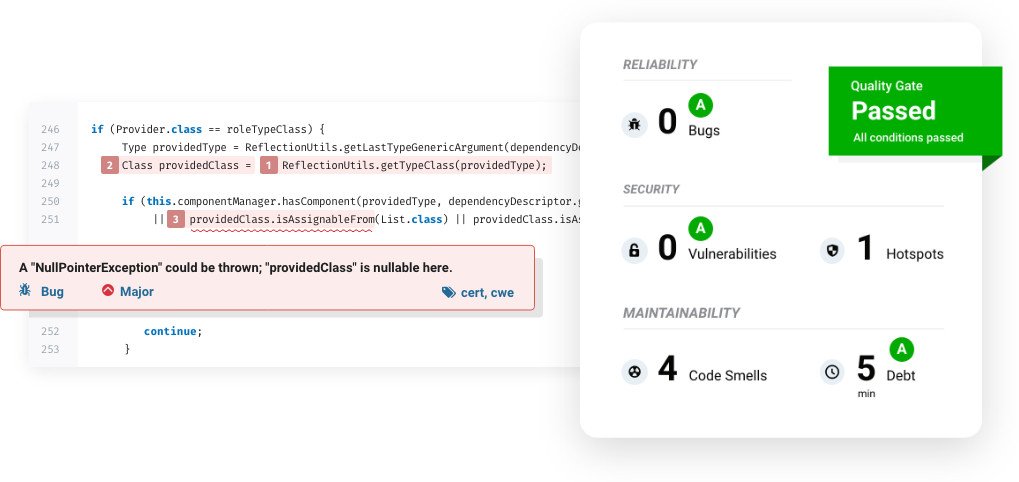Click the green A rating above Vulnerabilities
The width and height of the screenshot is (1019, 482).
pyautogui.click(x=701, y=229)
